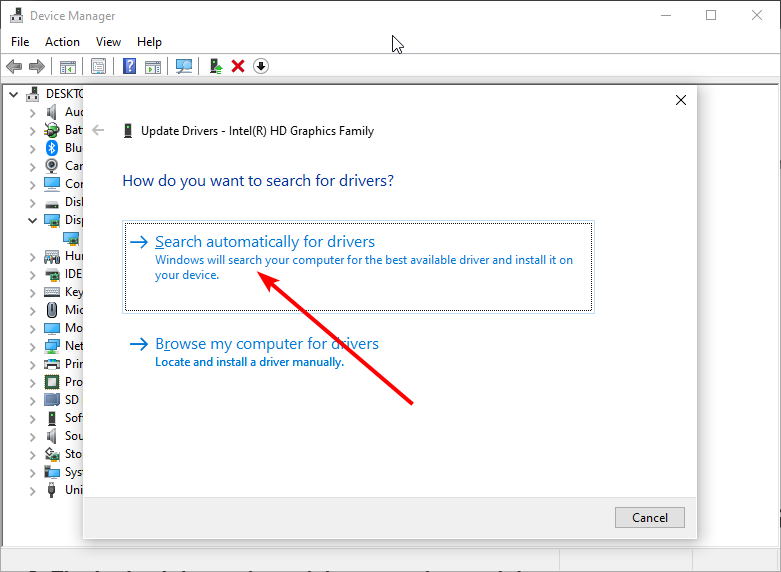The image size is (781, 572).
Task: Expand the Audio inputs tree node
Action: point(32,113)
